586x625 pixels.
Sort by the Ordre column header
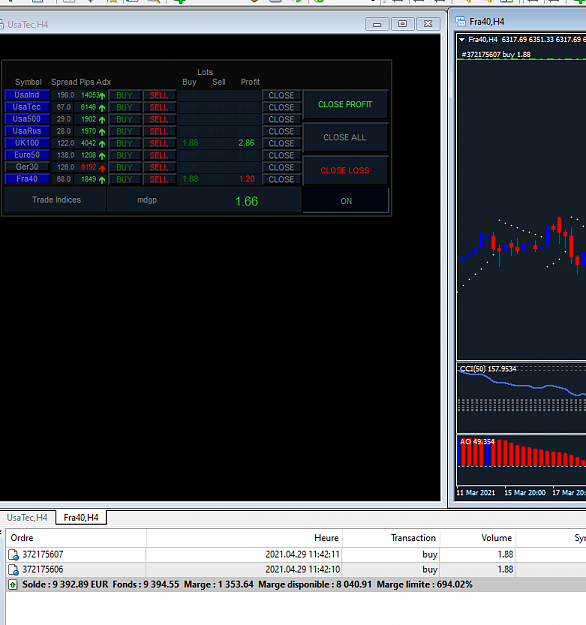(76, 538)
